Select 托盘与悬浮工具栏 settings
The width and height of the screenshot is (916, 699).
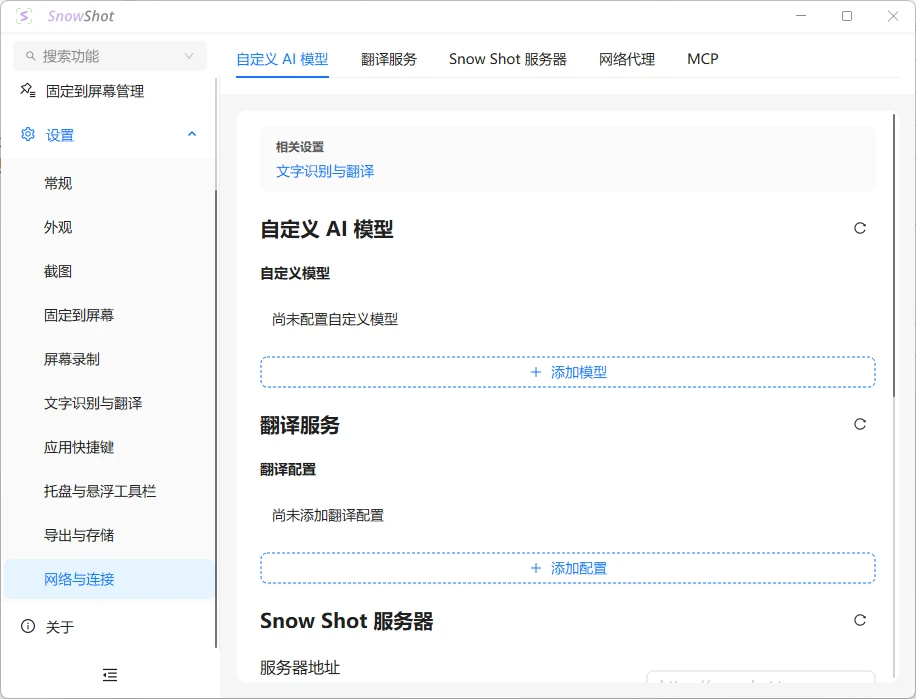pos(110,491)
